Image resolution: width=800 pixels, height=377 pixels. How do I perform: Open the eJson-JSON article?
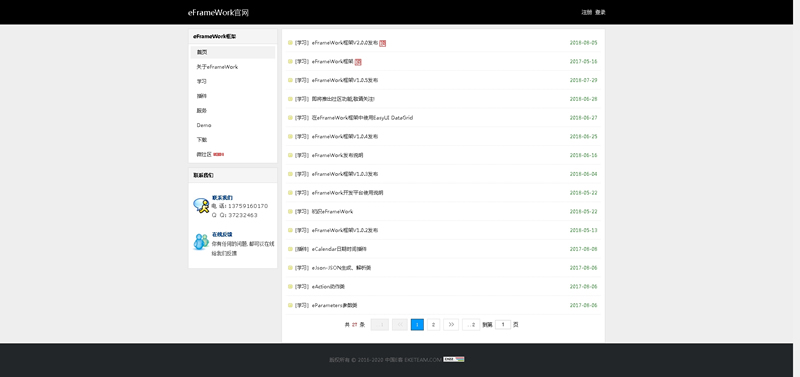coord(341,268)
